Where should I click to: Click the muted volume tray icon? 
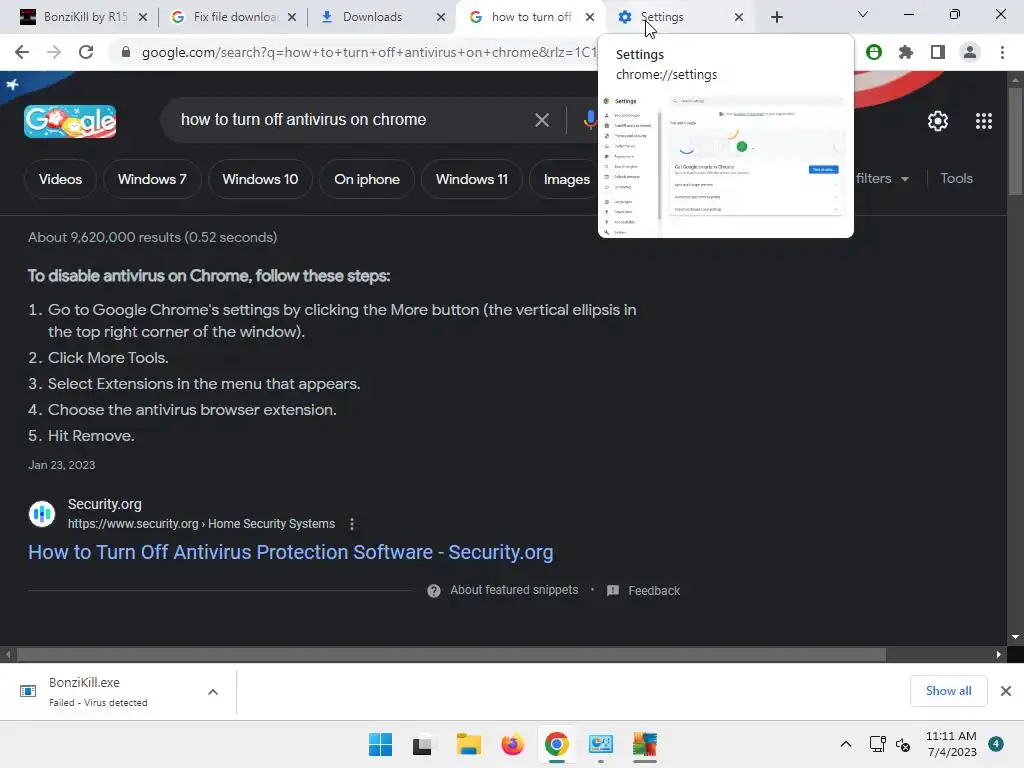[x=903, y=744]
